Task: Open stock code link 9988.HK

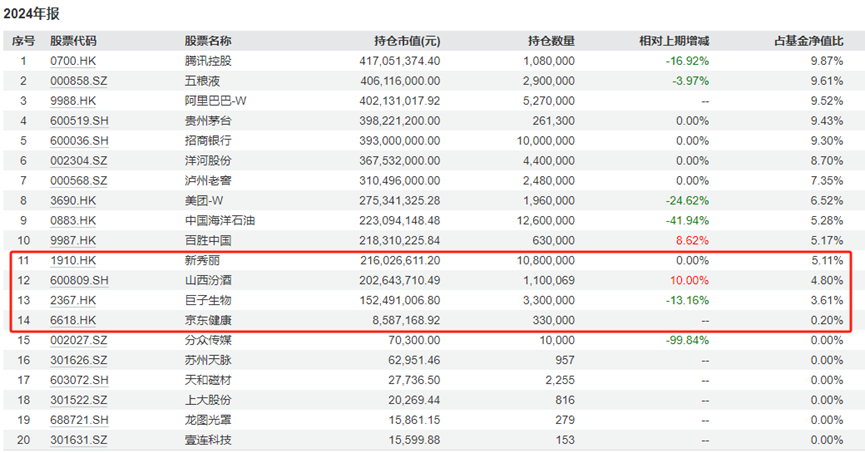Action: coord(73,101)
